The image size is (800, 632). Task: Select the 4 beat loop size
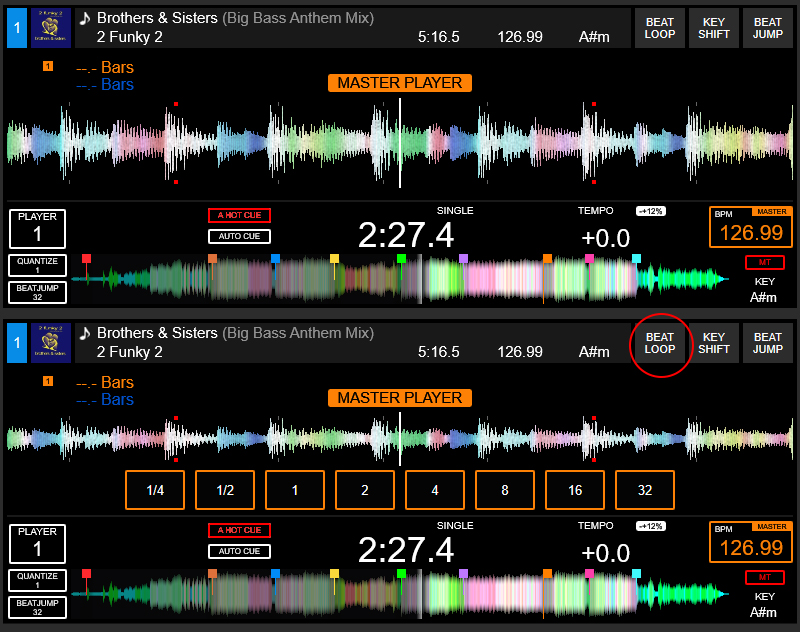(x=435, y=490)
